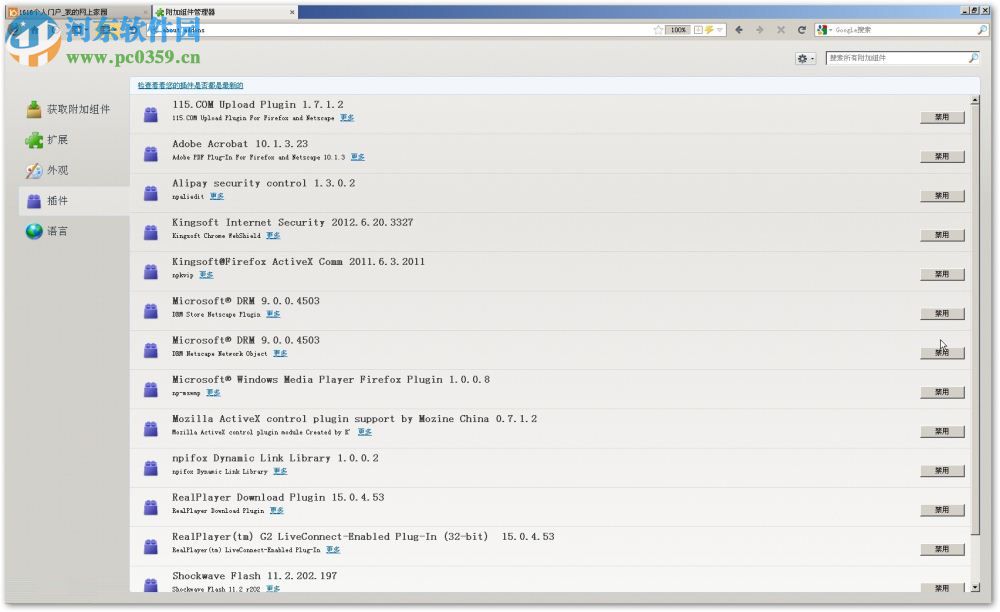Disable npifox Dynamic Link Library
This screenshot has width=1000, height=612.
(x=942, y=471)
